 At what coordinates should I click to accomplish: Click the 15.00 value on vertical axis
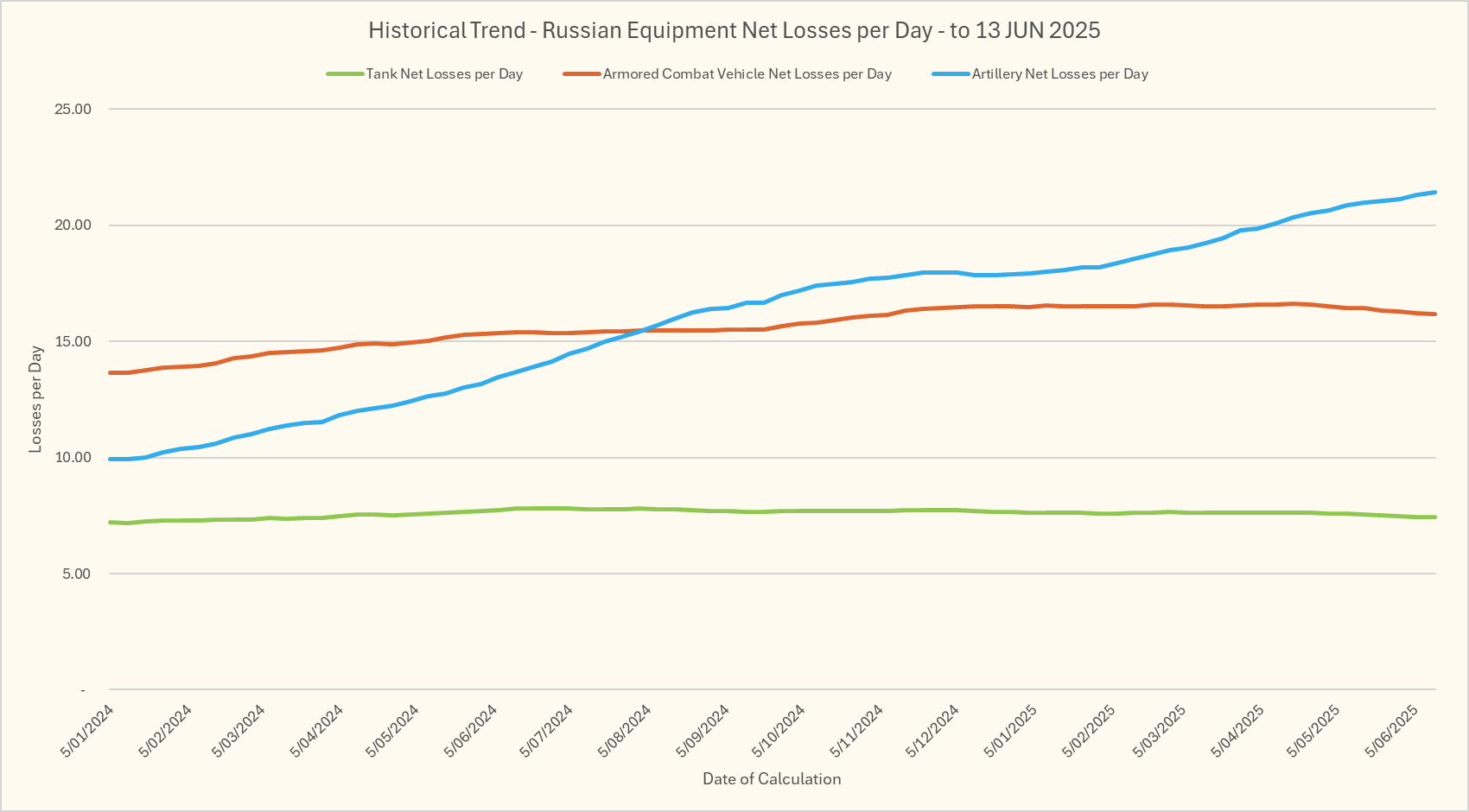click(73, 342)
